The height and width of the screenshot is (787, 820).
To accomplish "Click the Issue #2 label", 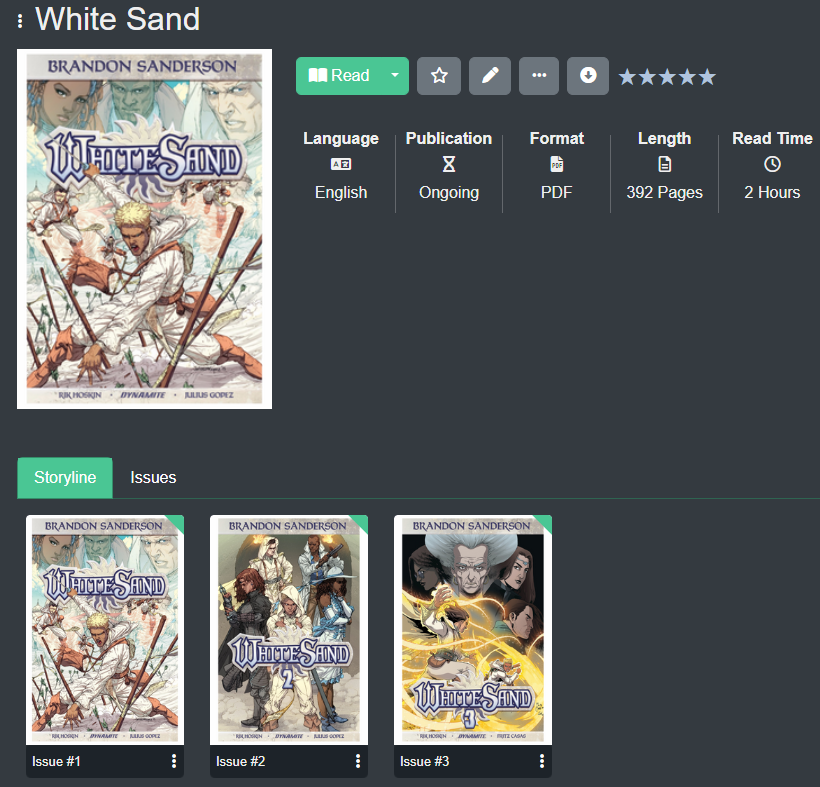I will tap(241, 761).
